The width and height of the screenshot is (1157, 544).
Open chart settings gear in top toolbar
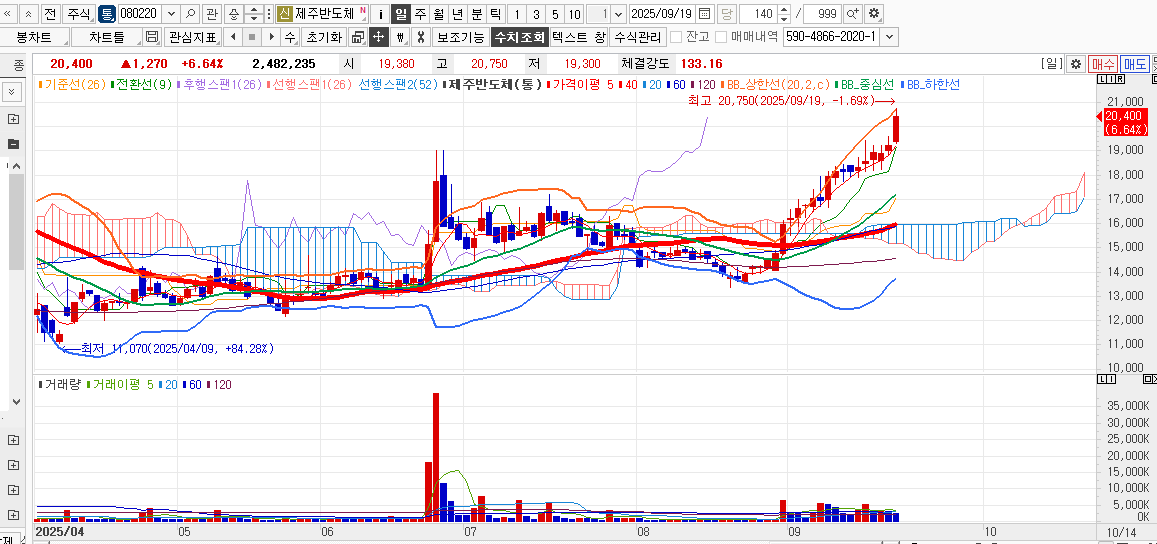874,14
